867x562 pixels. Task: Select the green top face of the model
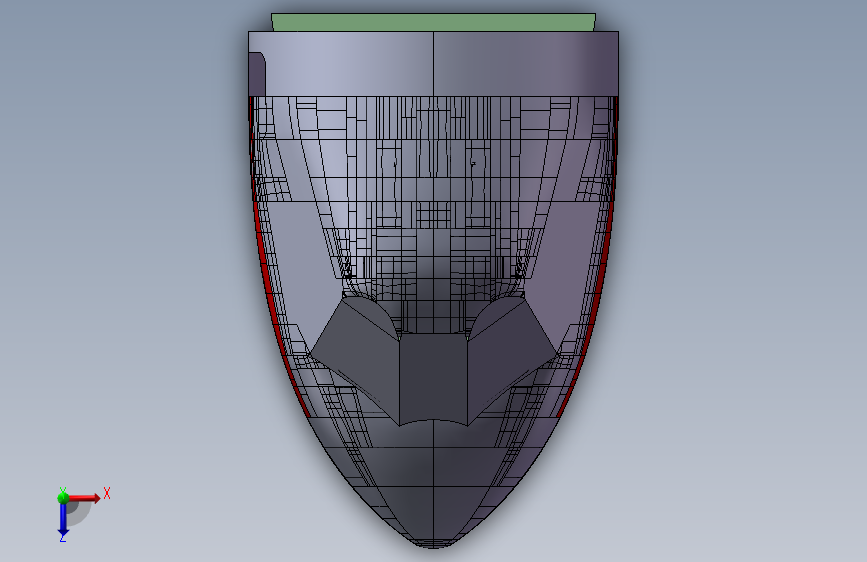[434, 22]
